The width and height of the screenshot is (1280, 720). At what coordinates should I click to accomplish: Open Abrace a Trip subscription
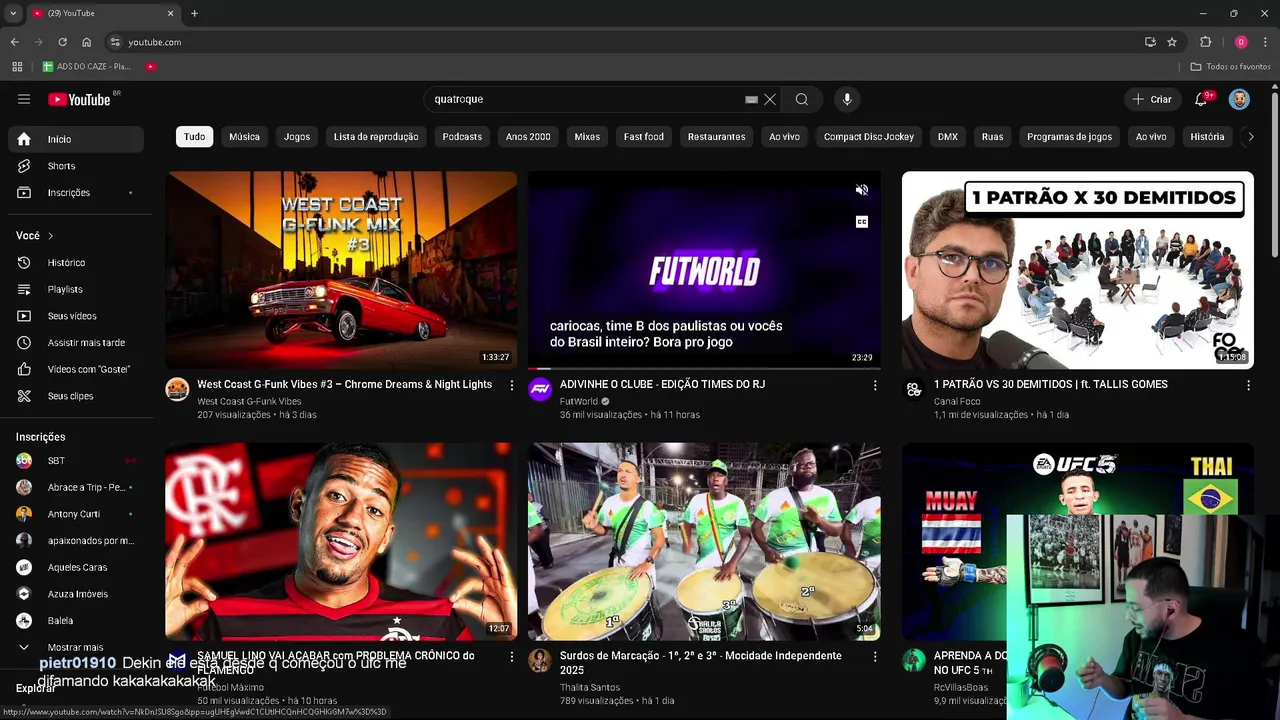76,487
